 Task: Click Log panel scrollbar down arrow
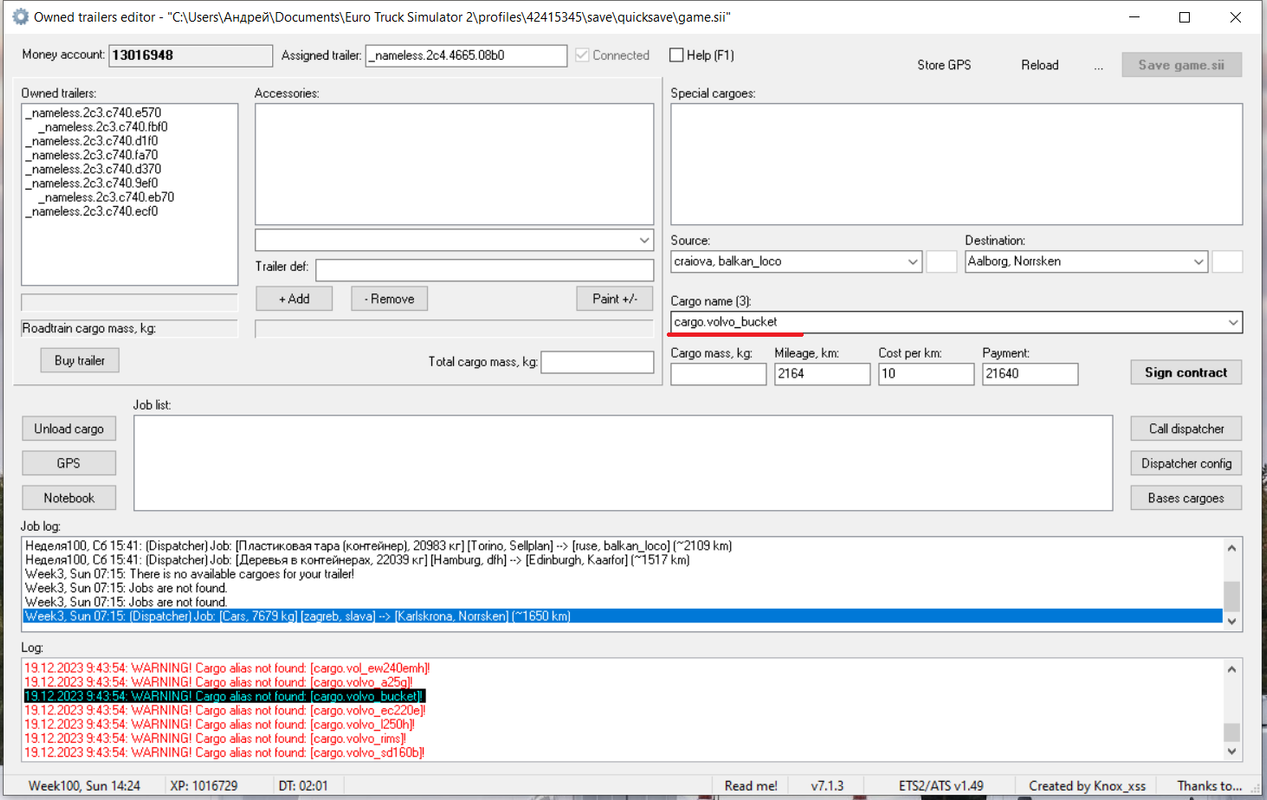click(x=1232, y=751)
